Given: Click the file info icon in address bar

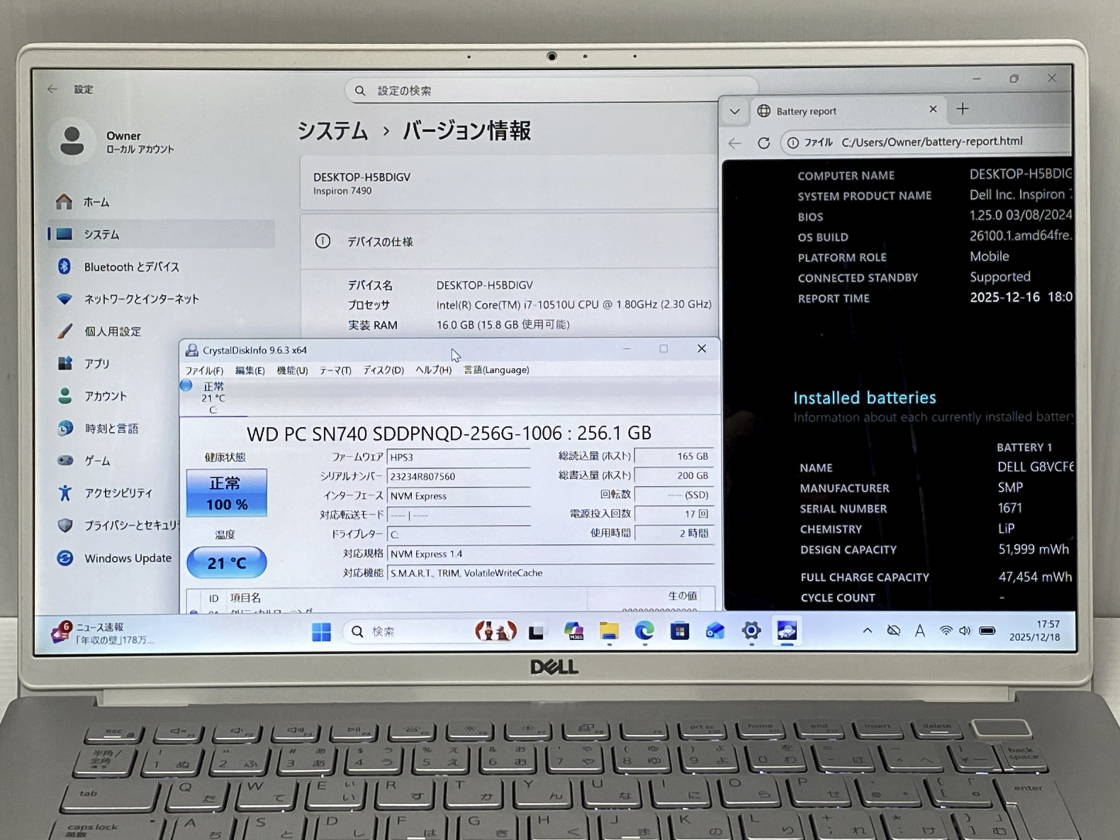Looking at the screenshot, I should (793, 143).
